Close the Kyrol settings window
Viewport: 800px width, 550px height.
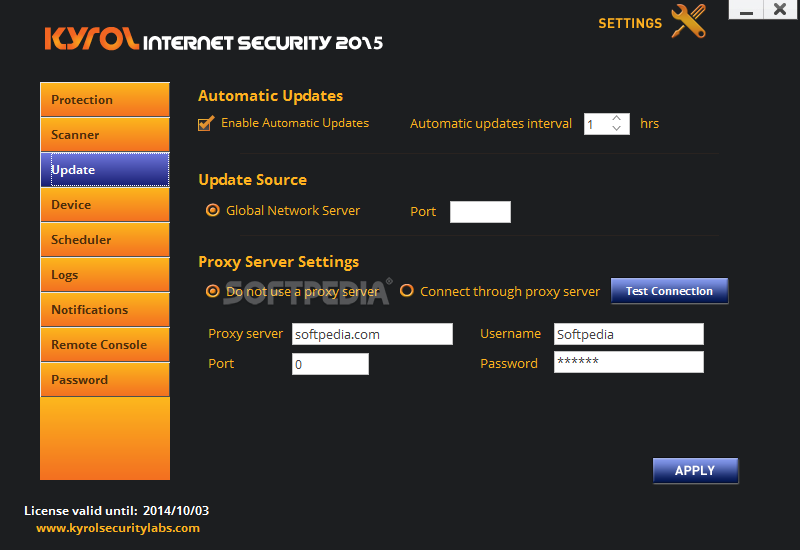(x=780, y=10)
